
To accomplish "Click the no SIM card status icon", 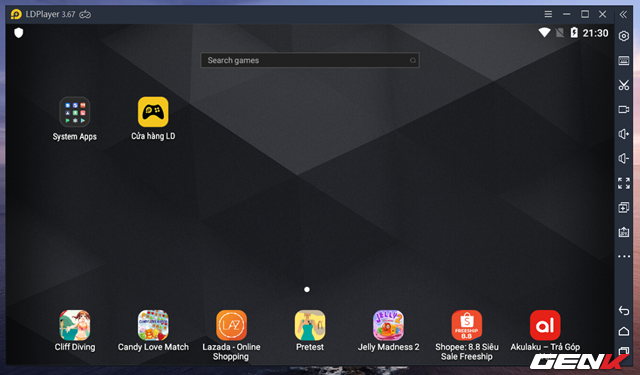I will click(560, 33).
